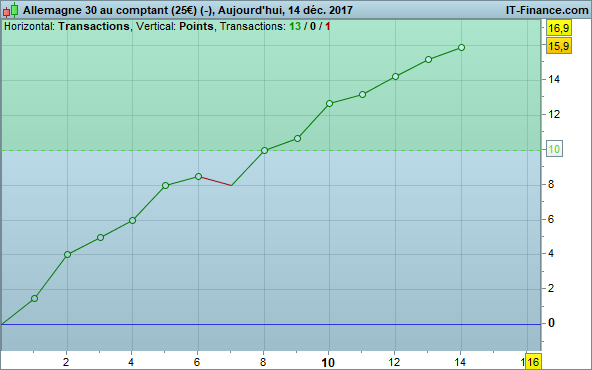Select the data point at transaction 3
The height and width of the screenshot is (370, 592).
(100, 237)
